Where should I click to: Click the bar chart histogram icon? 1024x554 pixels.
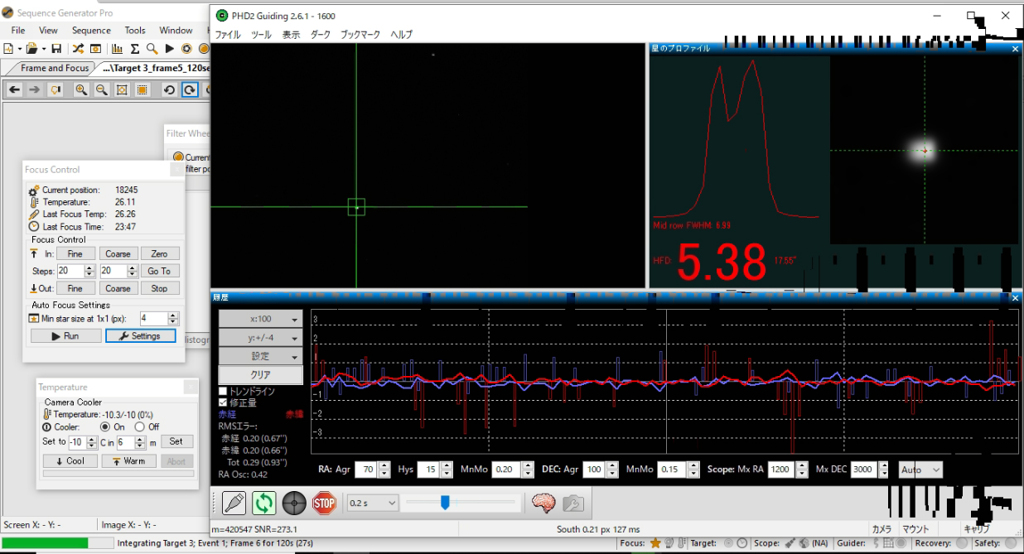(x=117, y=48)
